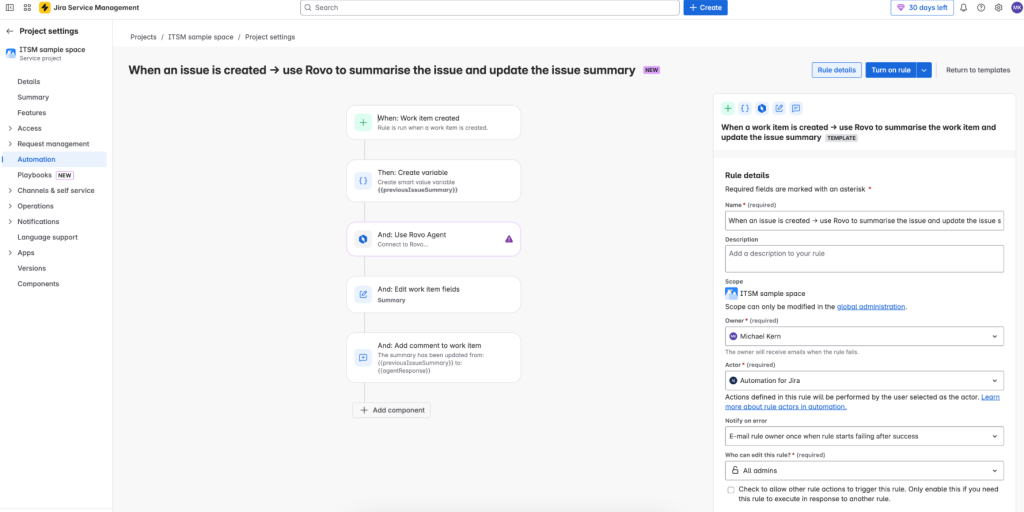
Task: Click Projects breadcrumb
Action: tap(143, 37)
